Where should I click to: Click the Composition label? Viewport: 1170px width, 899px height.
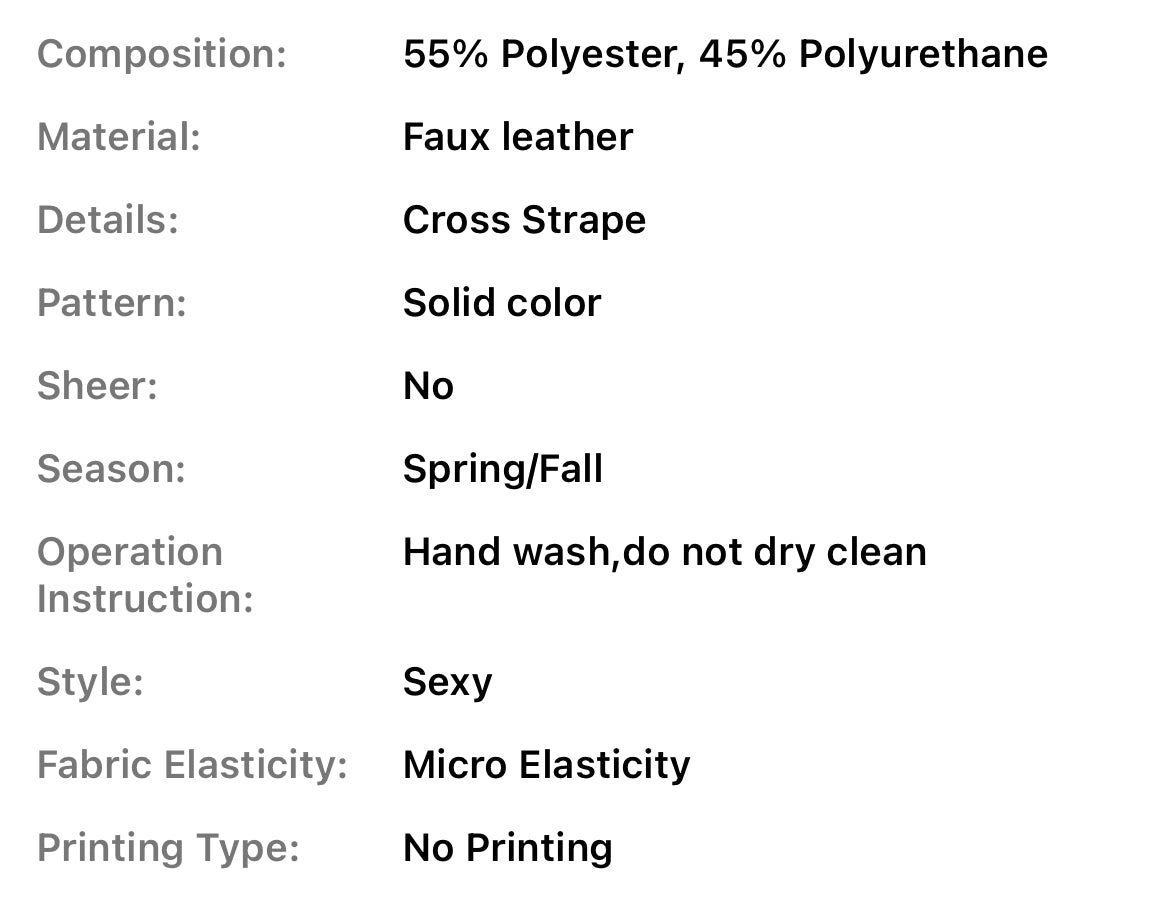[x=162, y=54]
